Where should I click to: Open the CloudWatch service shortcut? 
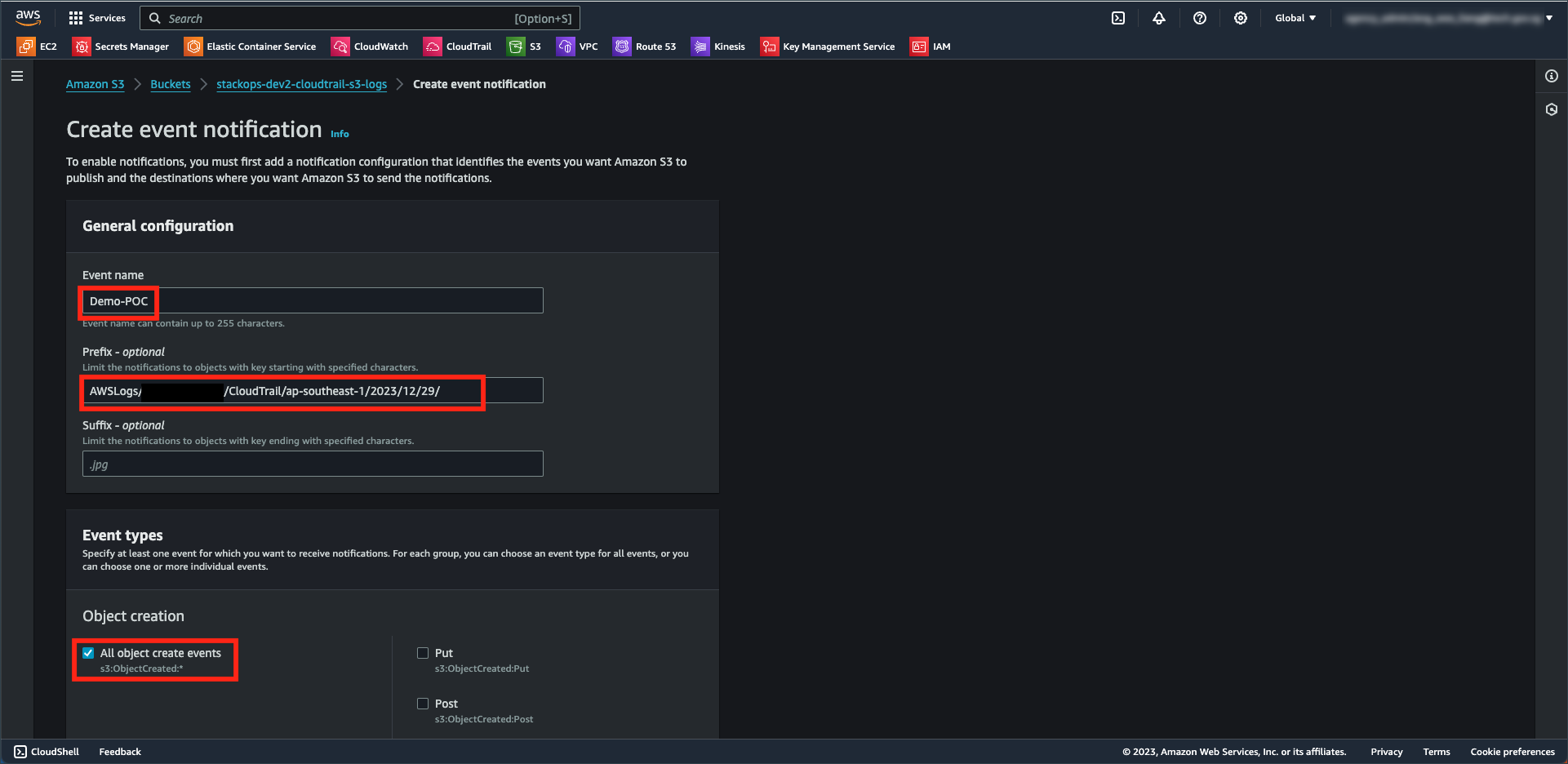370,47
